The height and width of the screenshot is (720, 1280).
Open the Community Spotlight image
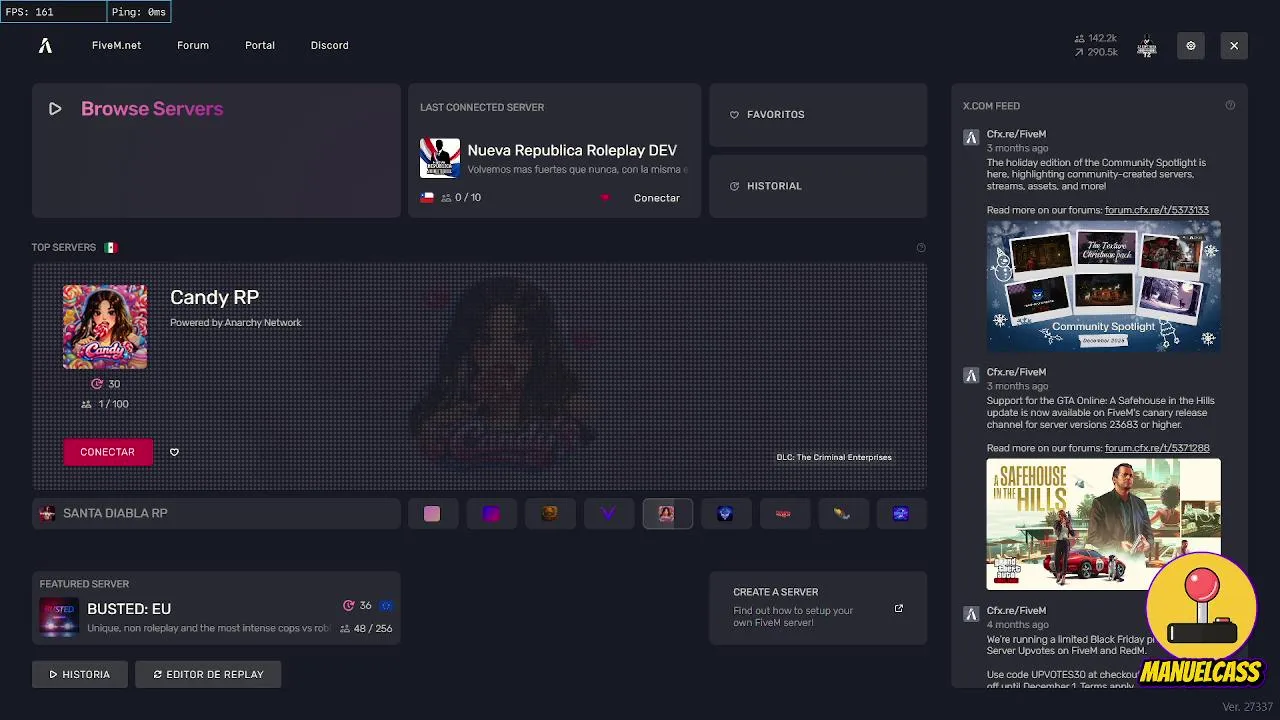[1104, 286]
